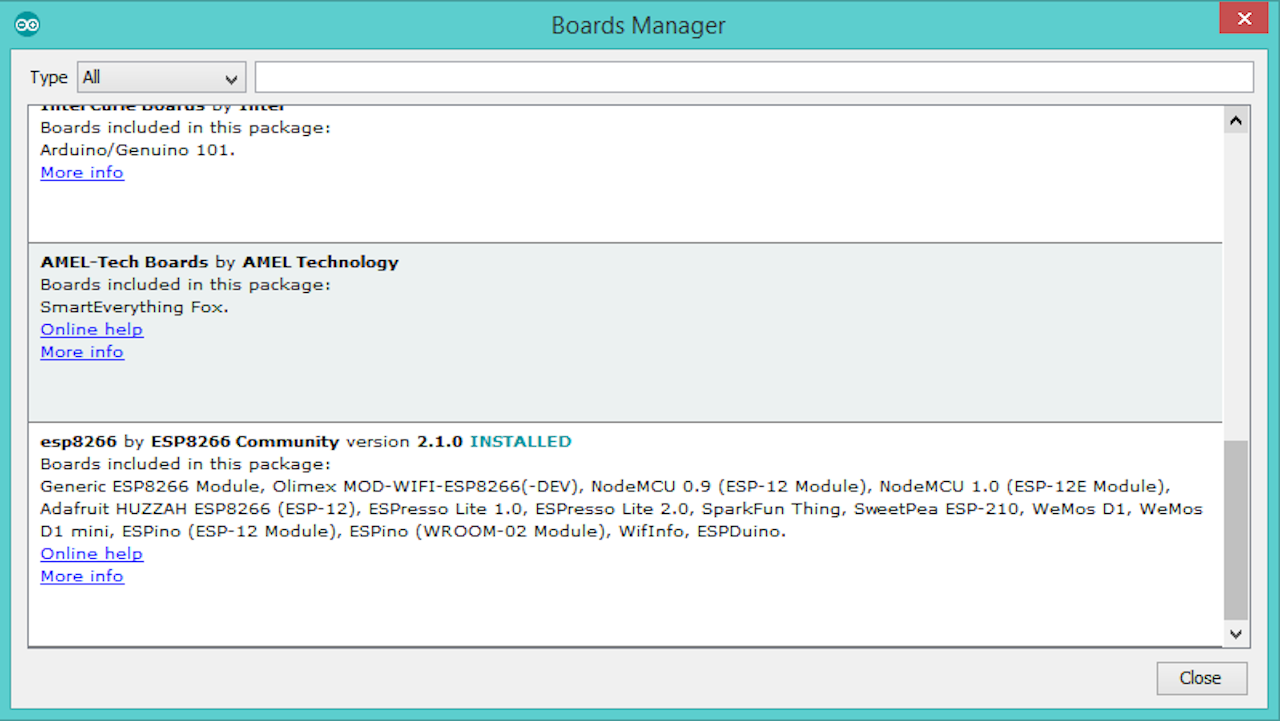This screenshot has height=721, width=1280.
Task: Click the INSTALLED status of esp8266
Action: [x=520, y=441]
